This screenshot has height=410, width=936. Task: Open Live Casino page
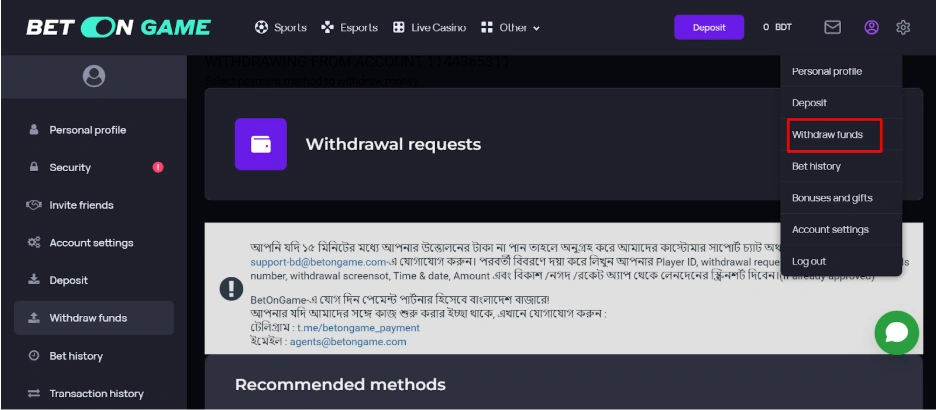click(429, 28)
